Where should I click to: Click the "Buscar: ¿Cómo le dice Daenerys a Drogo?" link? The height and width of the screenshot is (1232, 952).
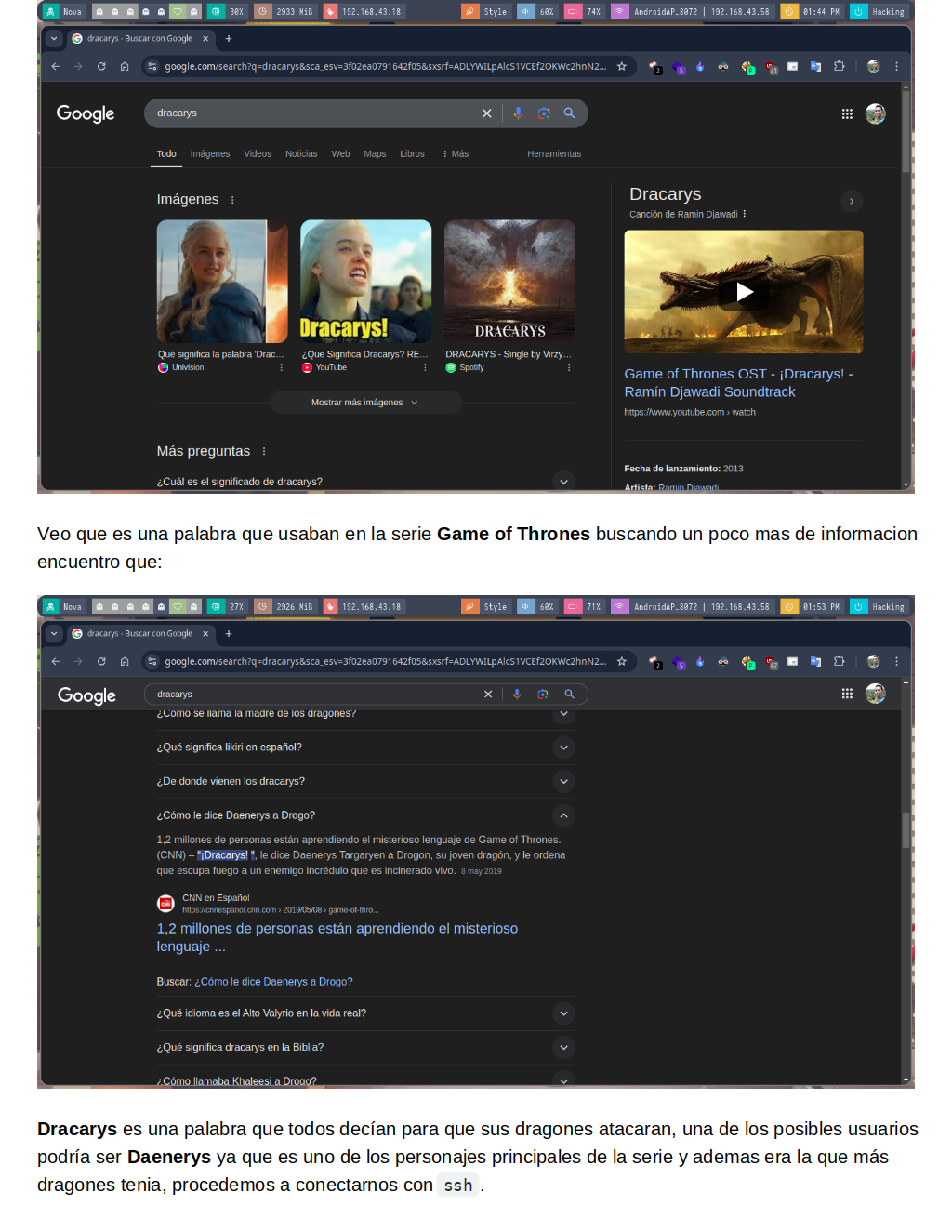(x=273, y=982)
